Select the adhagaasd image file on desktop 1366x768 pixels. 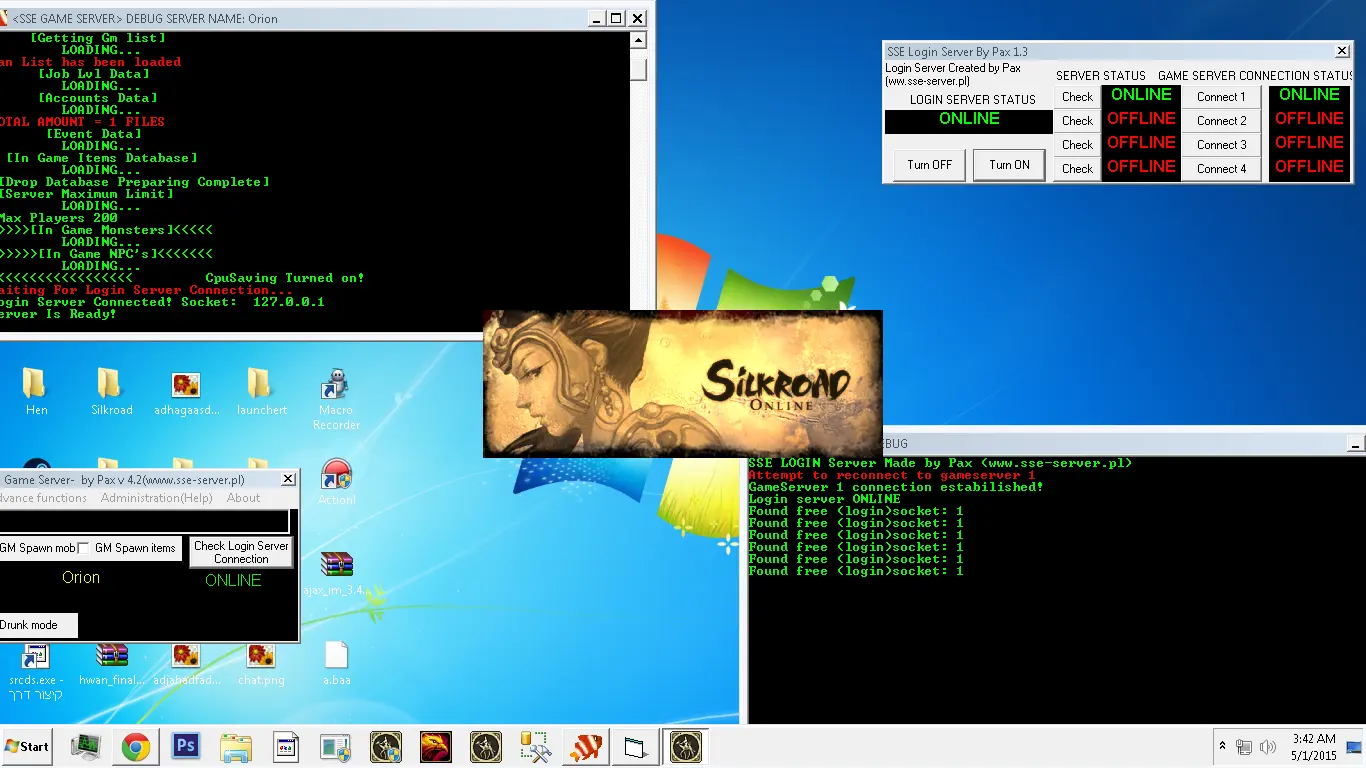(186, 392)
